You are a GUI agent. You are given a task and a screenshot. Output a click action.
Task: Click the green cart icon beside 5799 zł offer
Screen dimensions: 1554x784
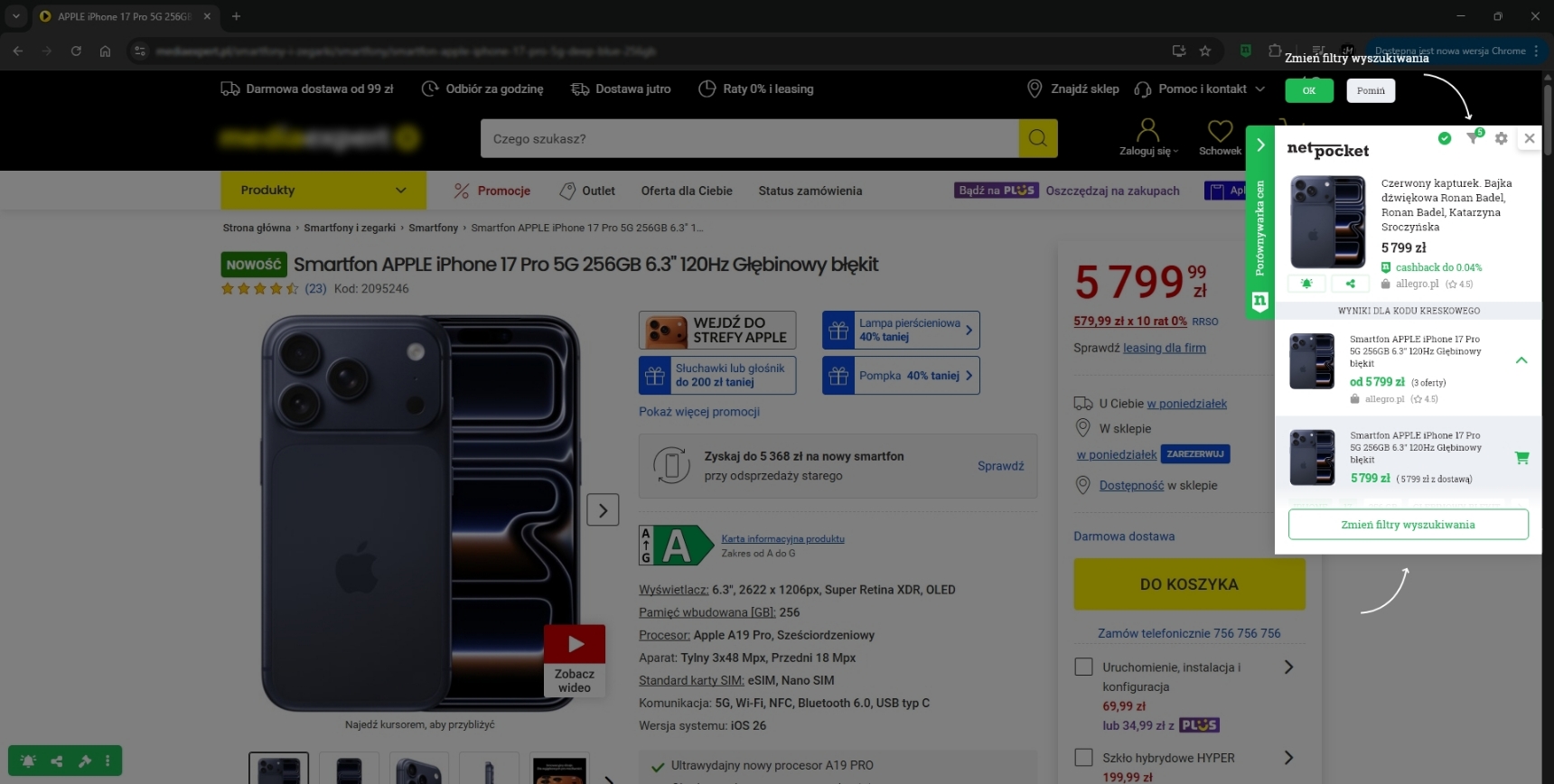tap(1521, 458)
